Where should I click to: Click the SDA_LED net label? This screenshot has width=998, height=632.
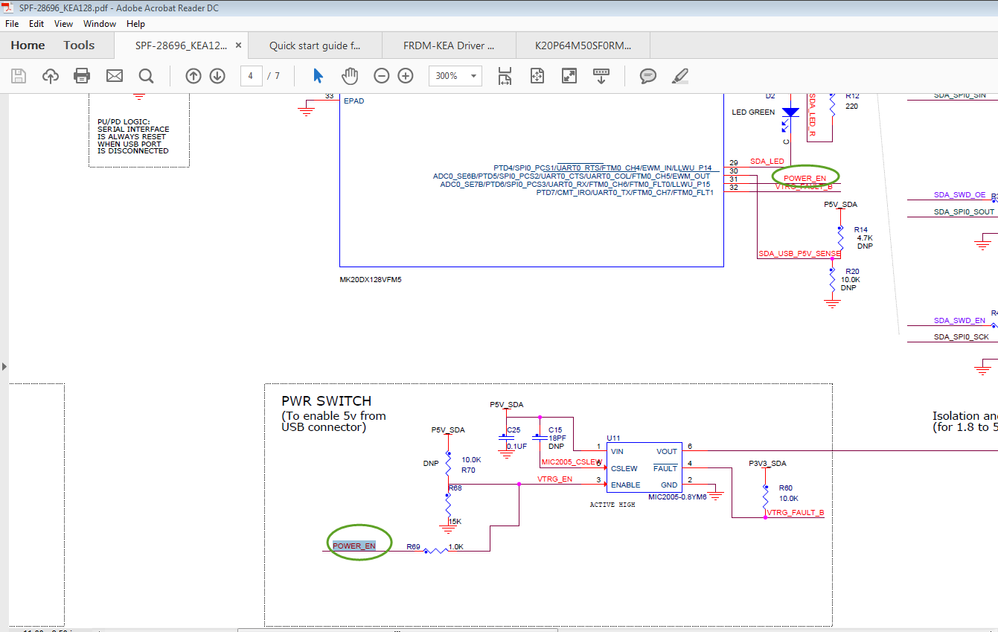coord(767,161)
